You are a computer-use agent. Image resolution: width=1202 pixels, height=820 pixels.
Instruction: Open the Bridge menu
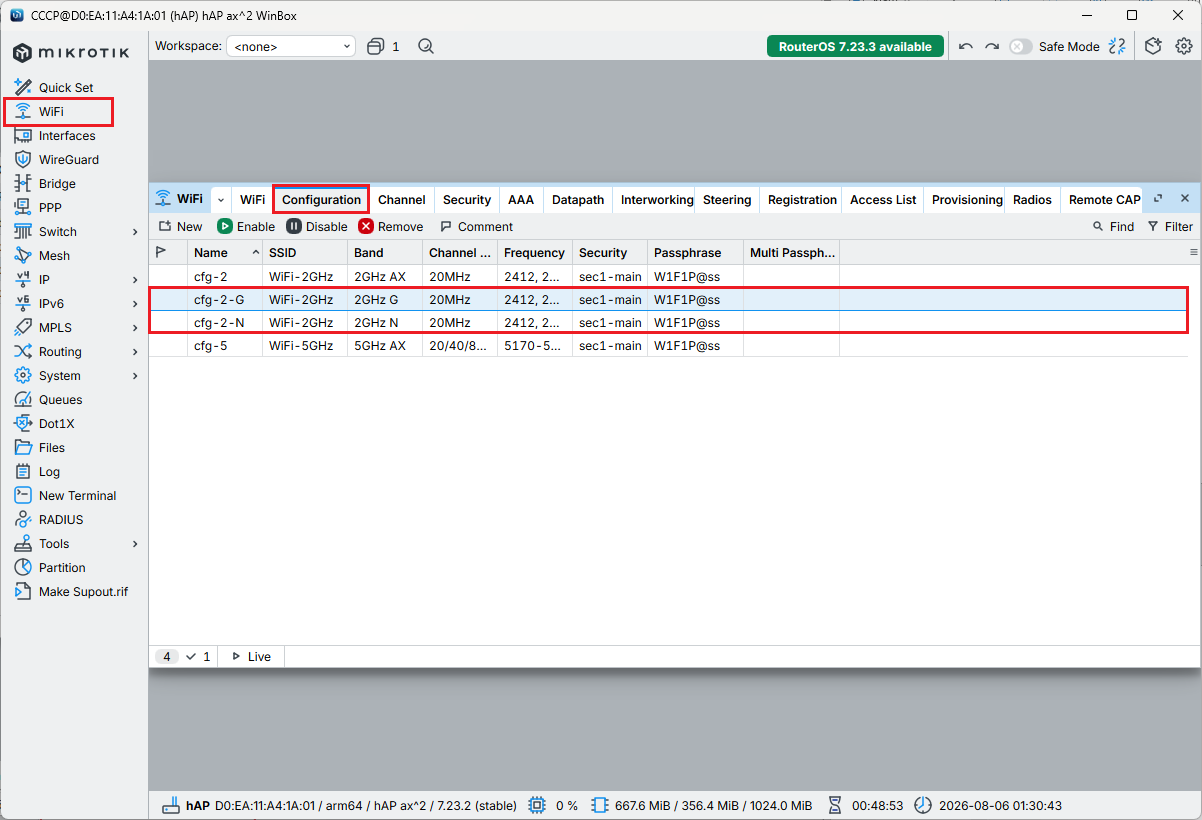[x=57, y=184]
